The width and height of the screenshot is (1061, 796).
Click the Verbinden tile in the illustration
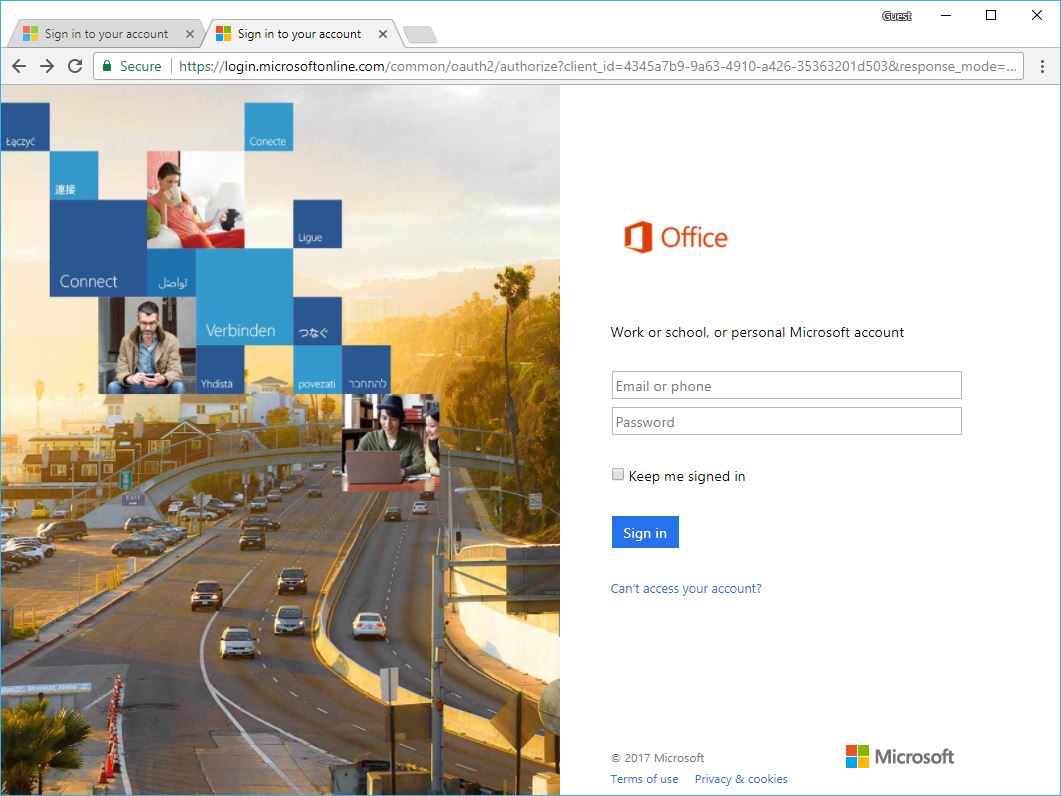(244, 297)
